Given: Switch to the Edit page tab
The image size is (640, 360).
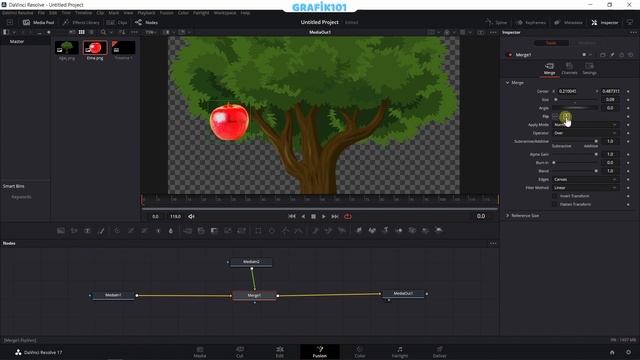Looking at the screenshot, I should tap(280, 352).
